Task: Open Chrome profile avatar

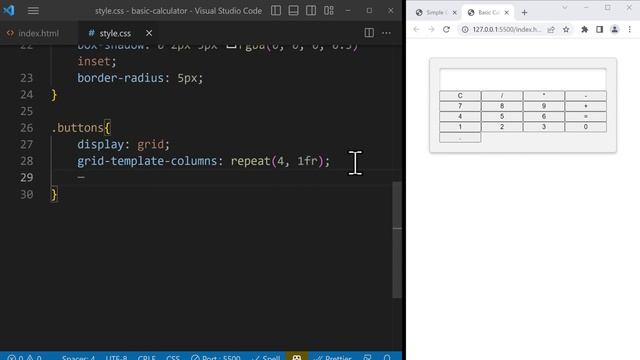Action: (614, 29)
